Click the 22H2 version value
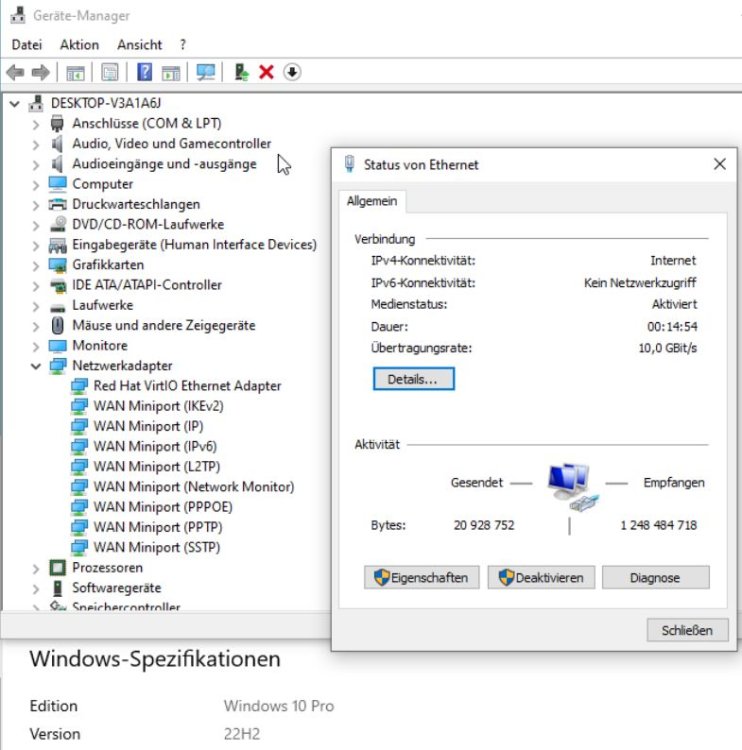The height and width of the screenshot is (750, 742). (x=242, y=733)
